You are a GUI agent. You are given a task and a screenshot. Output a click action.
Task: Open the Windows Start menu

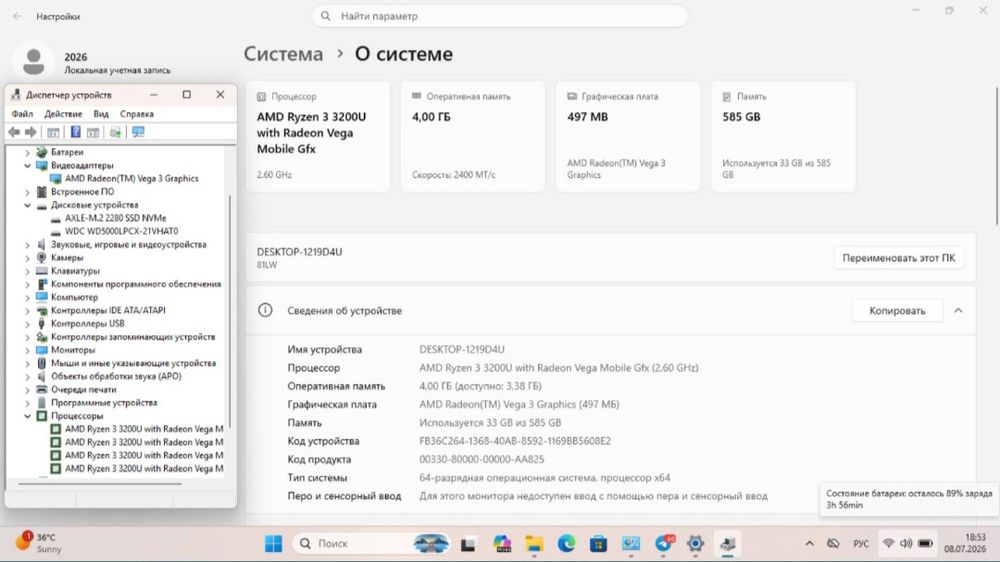tap(274, 544)
